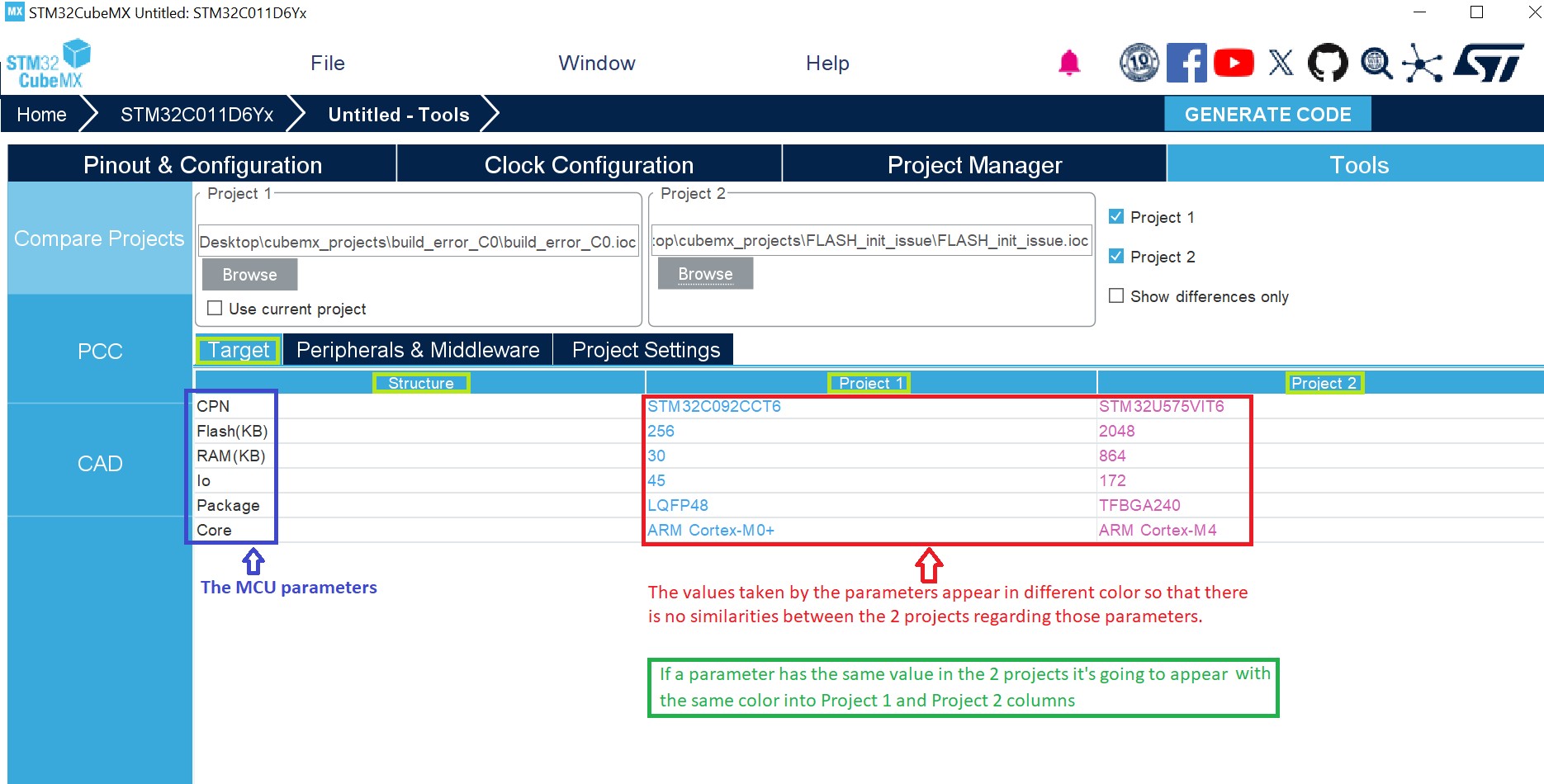
Task: Click TFBGA240 package value
Action: [1139, 505]
